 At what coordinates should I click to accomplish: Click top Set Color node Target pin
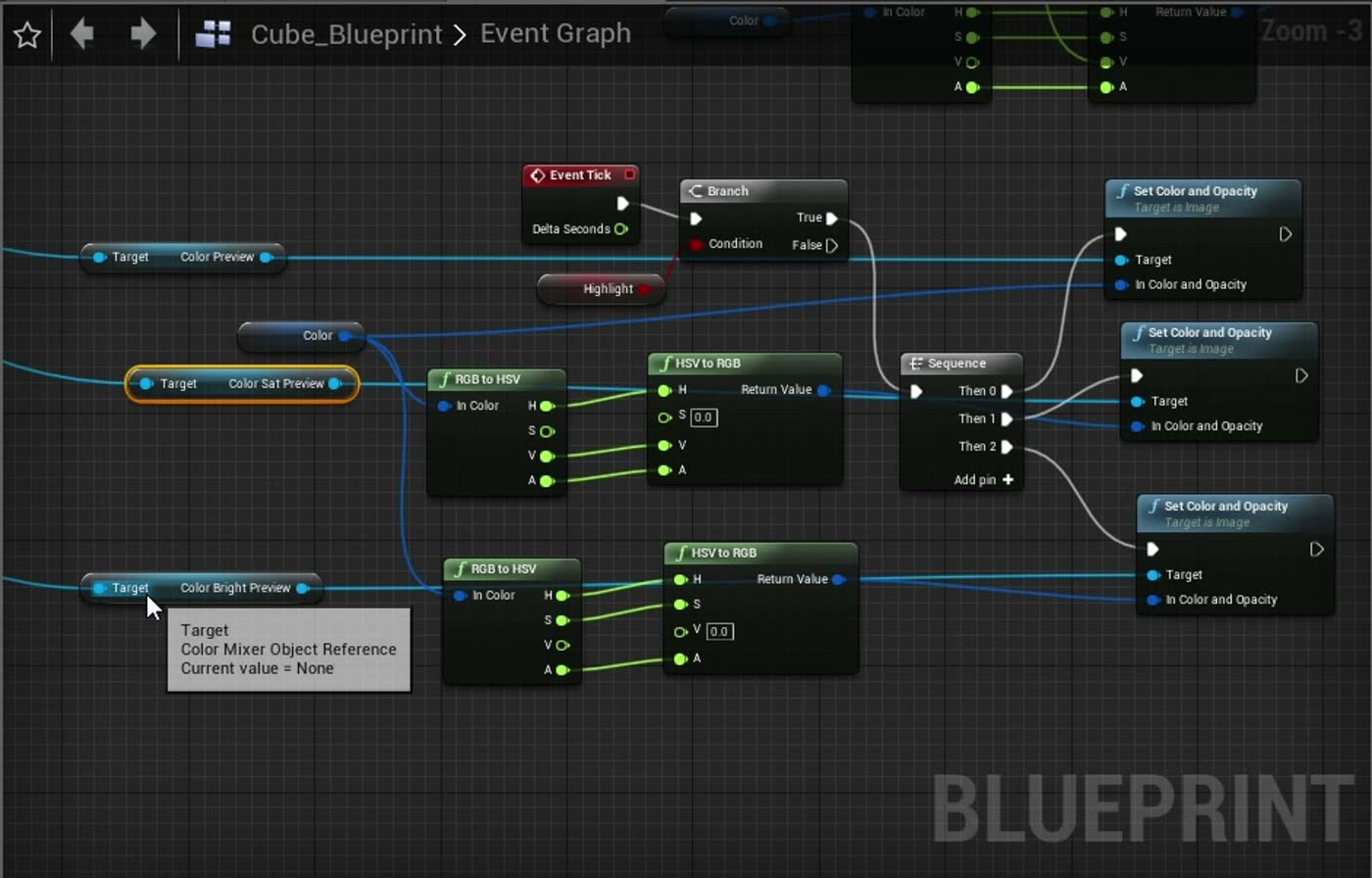tap(1121, 260)
